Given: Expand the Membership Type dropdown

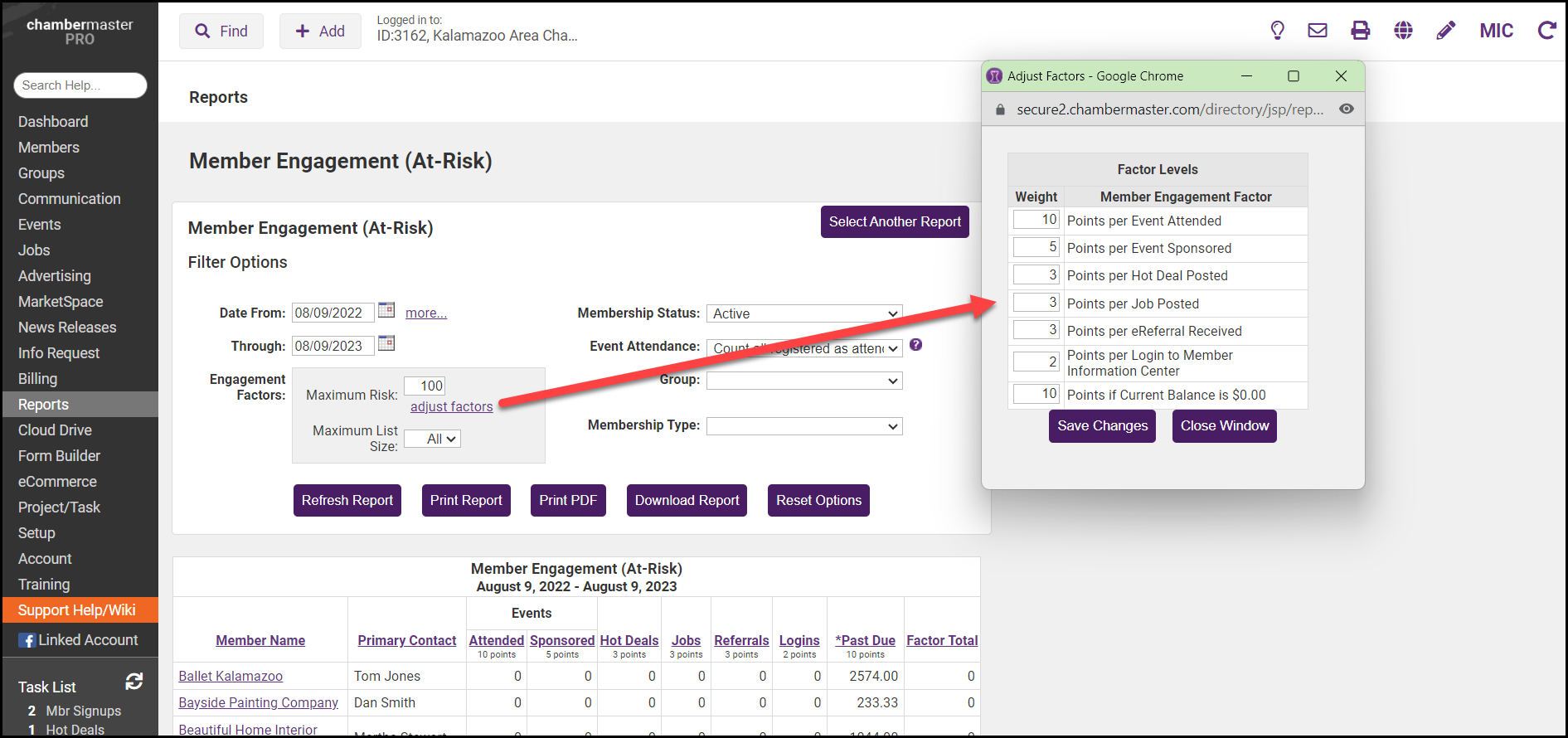Looking at the screenshot, I should tap(804, 426).
